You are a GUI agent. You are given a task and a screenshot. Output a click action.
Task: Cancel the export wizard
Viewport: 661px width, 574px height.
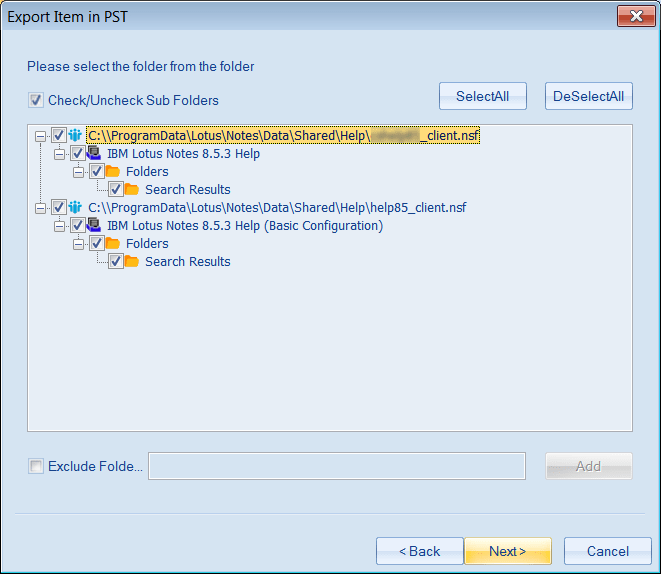click(608, 551)
